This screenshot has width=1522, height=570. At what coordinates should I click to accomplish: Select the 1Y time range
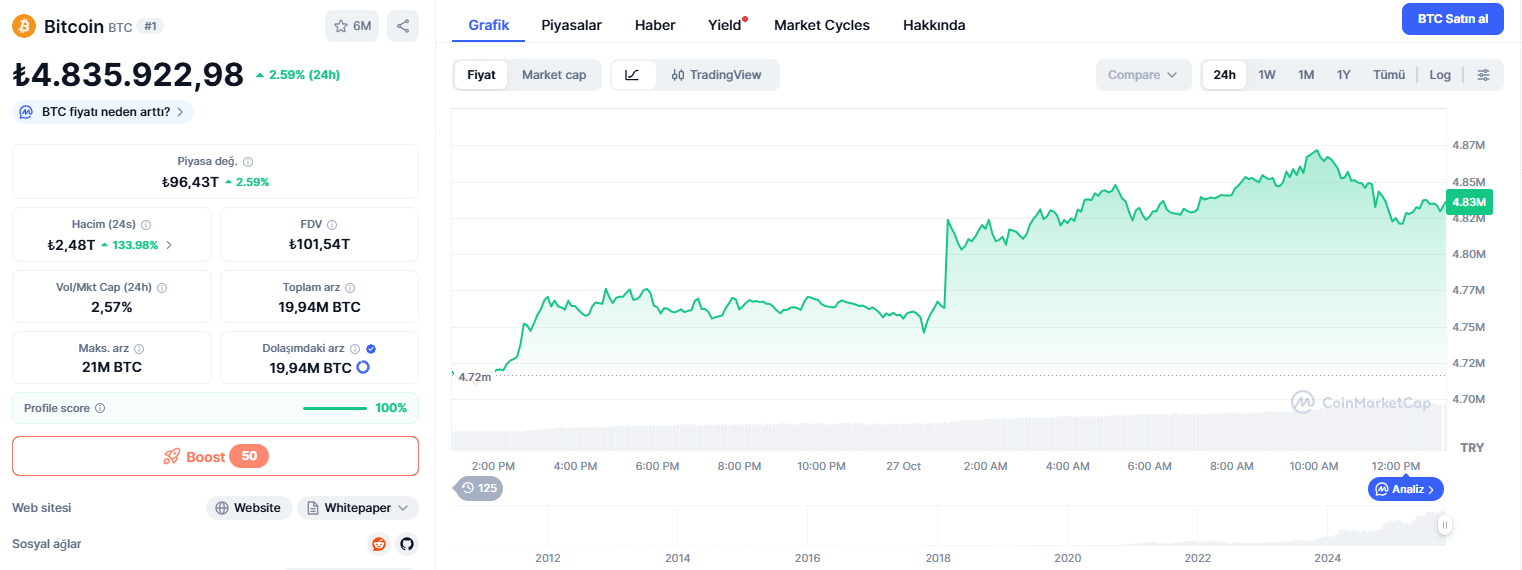point(1344,75)
